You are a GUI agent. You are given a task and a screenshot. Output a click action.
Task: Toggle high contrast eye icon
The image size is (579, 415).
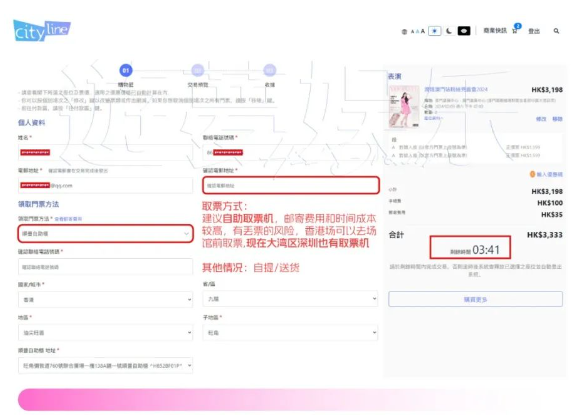[464, 31]
